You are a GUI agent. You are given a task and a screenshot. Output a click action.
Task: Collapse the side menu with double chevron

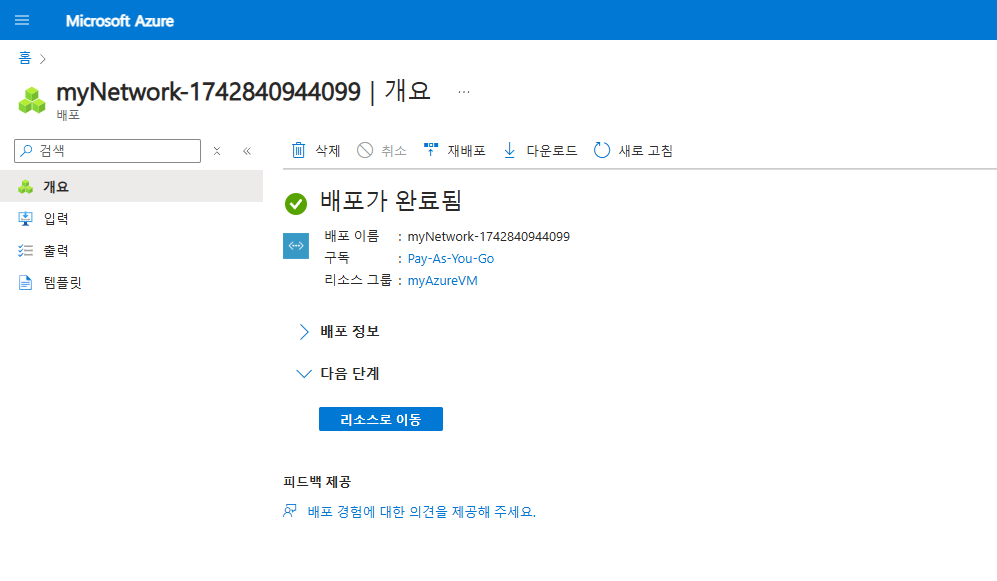[247, 151]
